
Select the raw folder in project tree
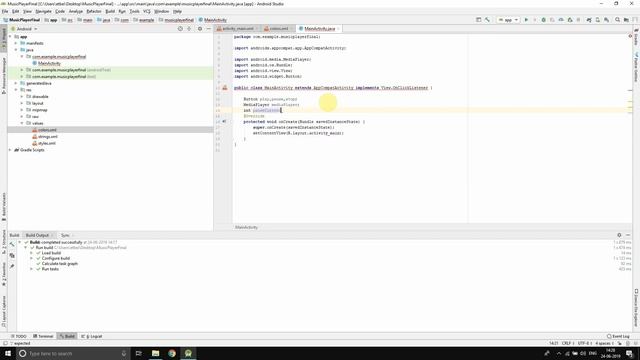35,117
